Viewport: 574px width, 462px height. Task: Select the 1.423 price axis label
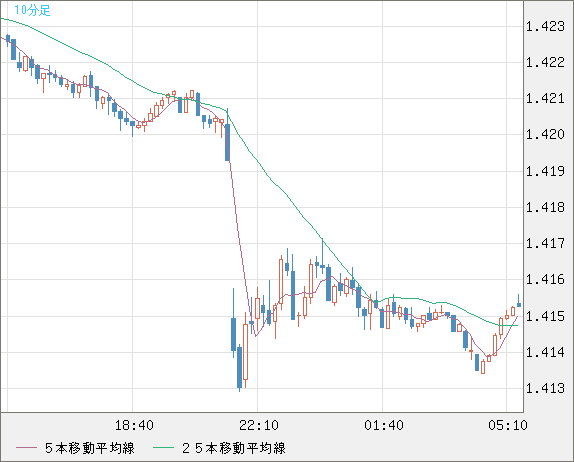pyautogui.click(x=545, y=26)
